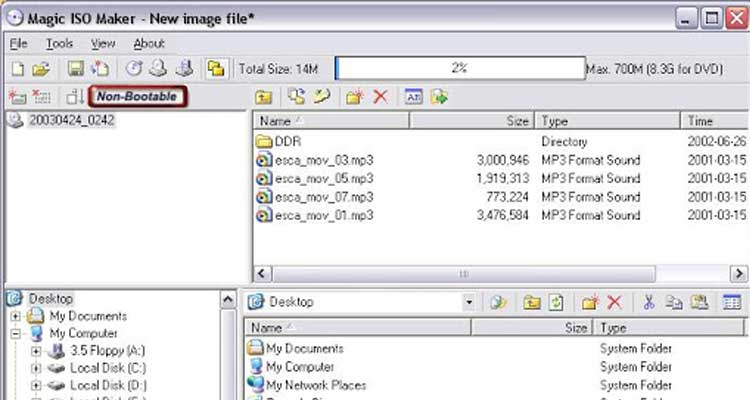Open the About menu
Viewport: 750px width, 400px height.
click(x=149, y=44)
